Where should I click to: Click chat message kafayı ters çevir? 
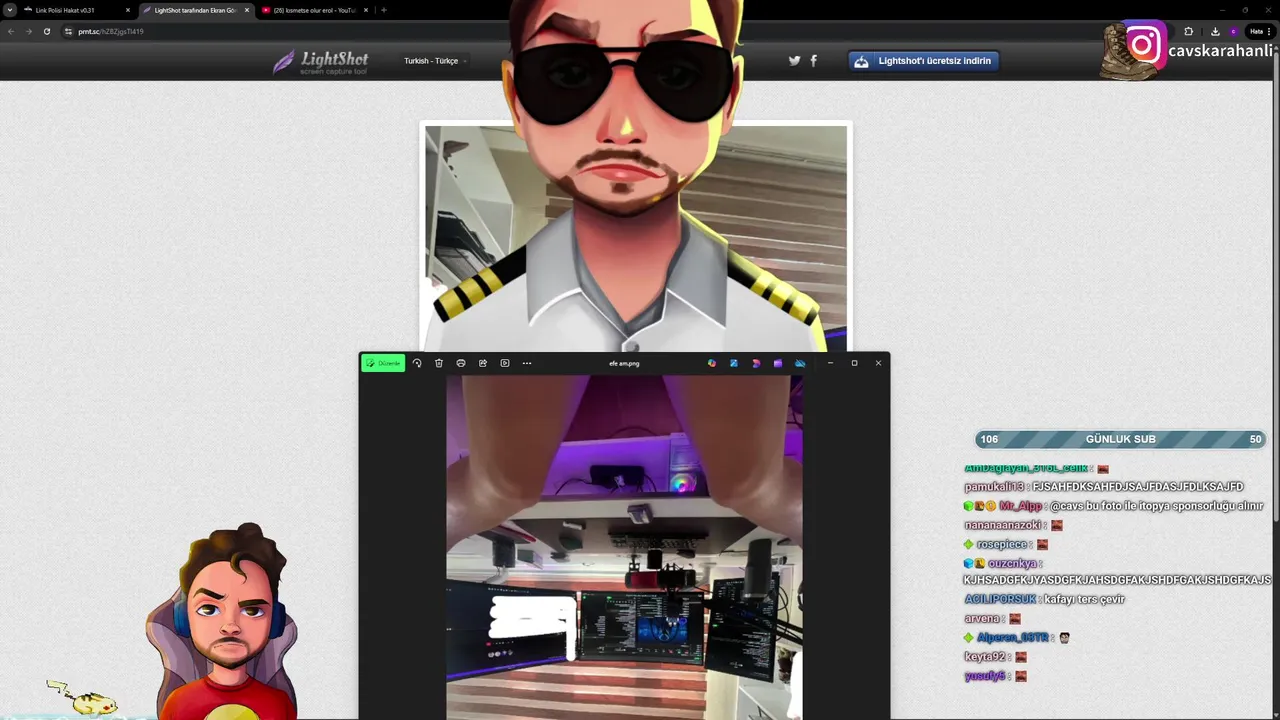(x=1084, y=599)
